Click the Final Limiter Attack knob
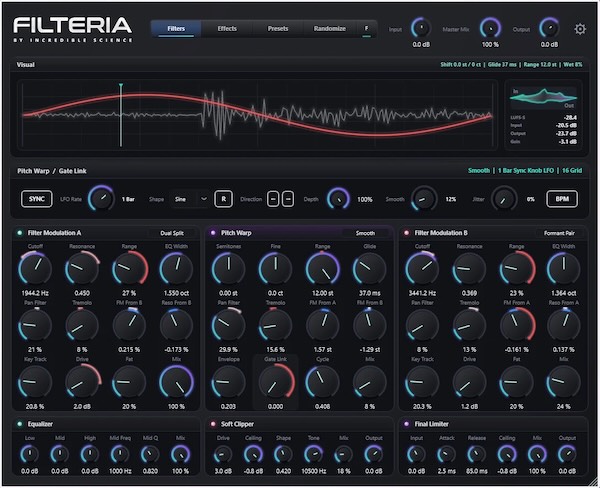Image resolution: width=600 pixels, height=488 pixels. pyautogui.click(x=447, y=454)
